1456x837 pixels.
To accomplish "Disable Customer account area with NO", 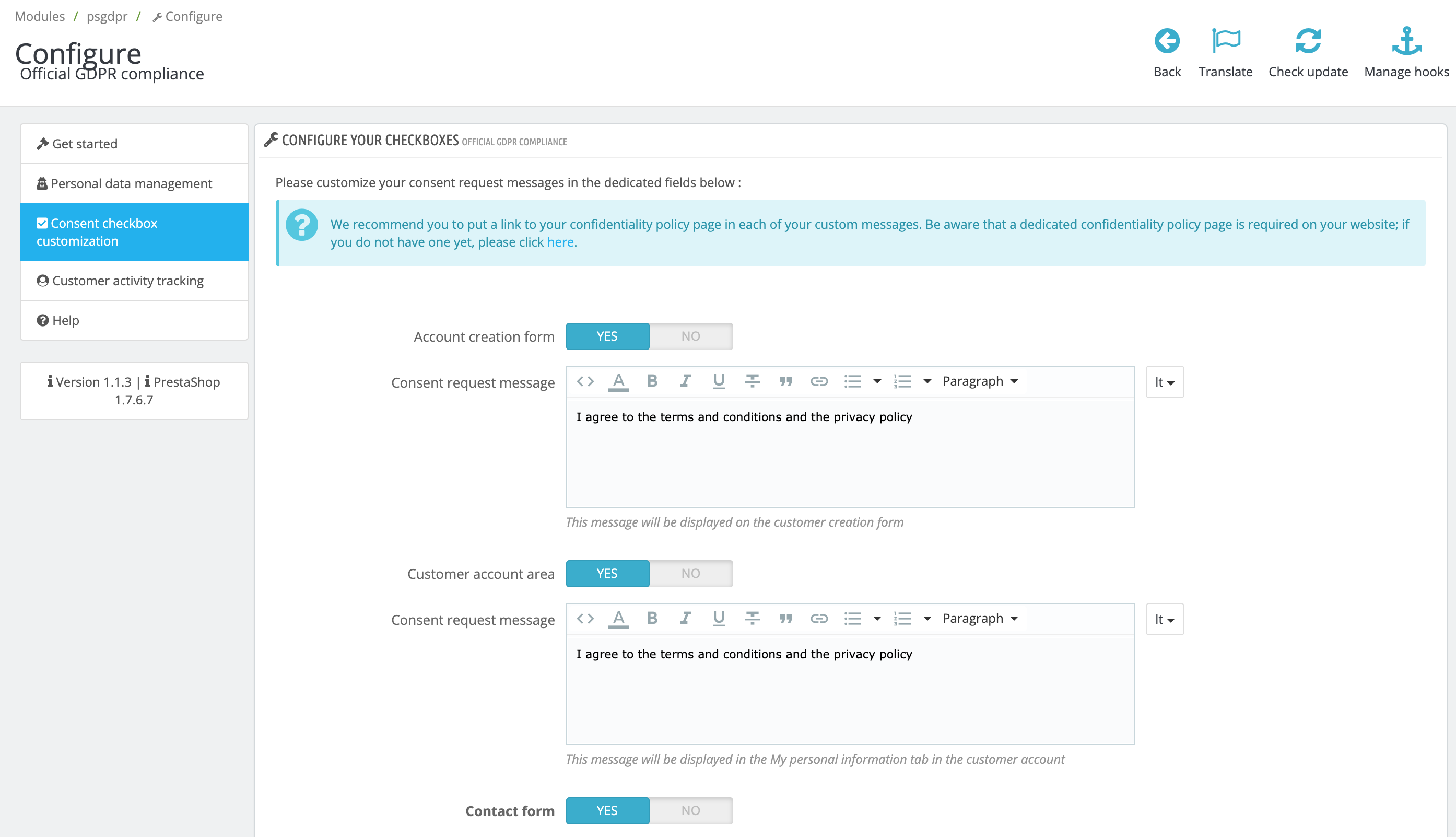I will [690, 573].
